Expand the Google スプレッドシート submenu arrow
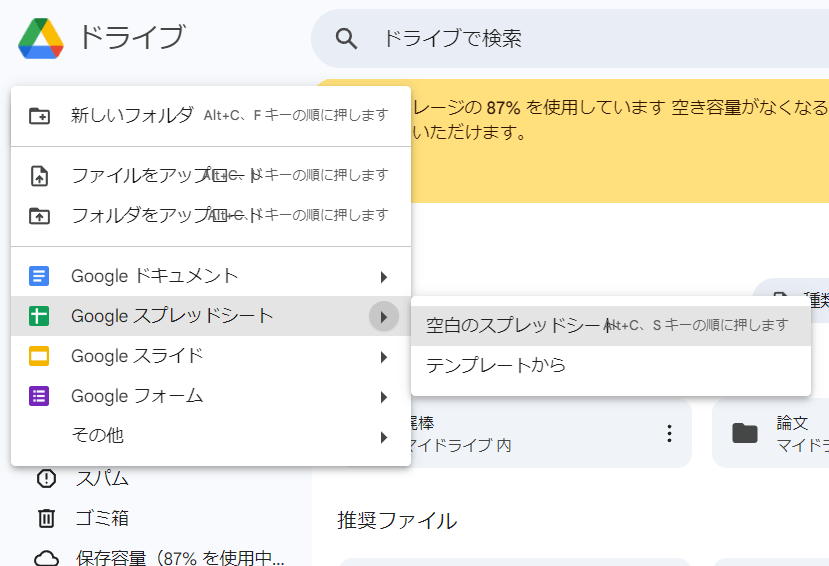Screen dimensions: 829x566 [384, 317]
